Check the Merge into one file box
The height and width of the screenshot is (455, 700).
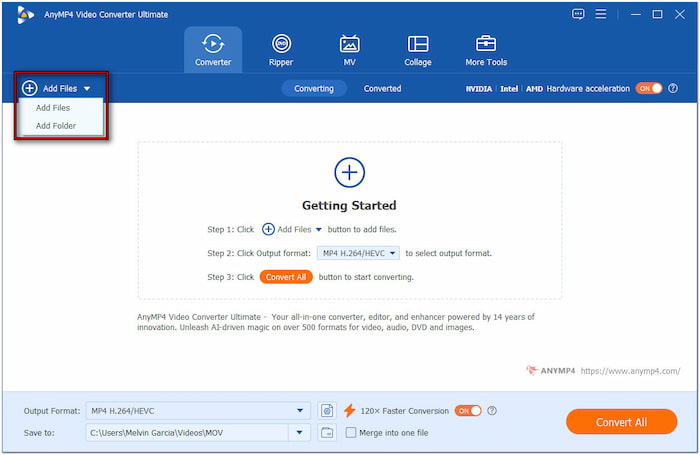coord(351,432)
